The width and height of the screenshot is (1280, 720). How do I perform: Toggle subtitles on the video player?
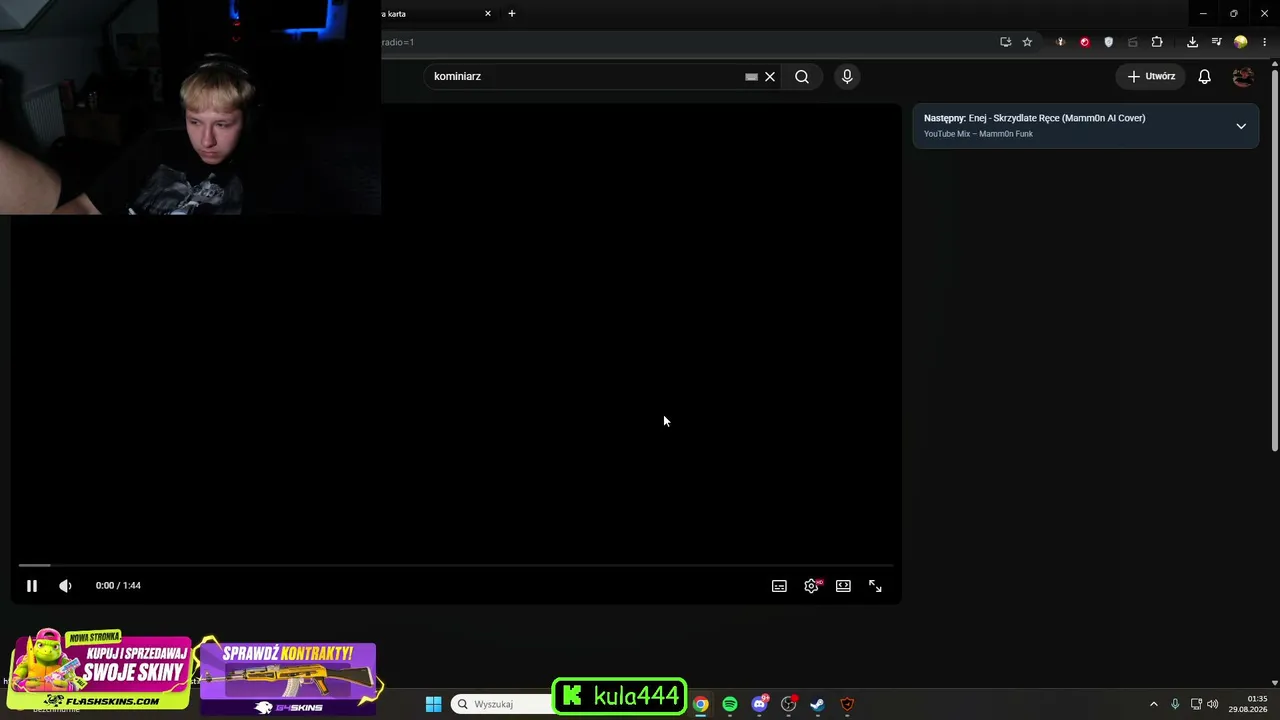coord(779,586)
